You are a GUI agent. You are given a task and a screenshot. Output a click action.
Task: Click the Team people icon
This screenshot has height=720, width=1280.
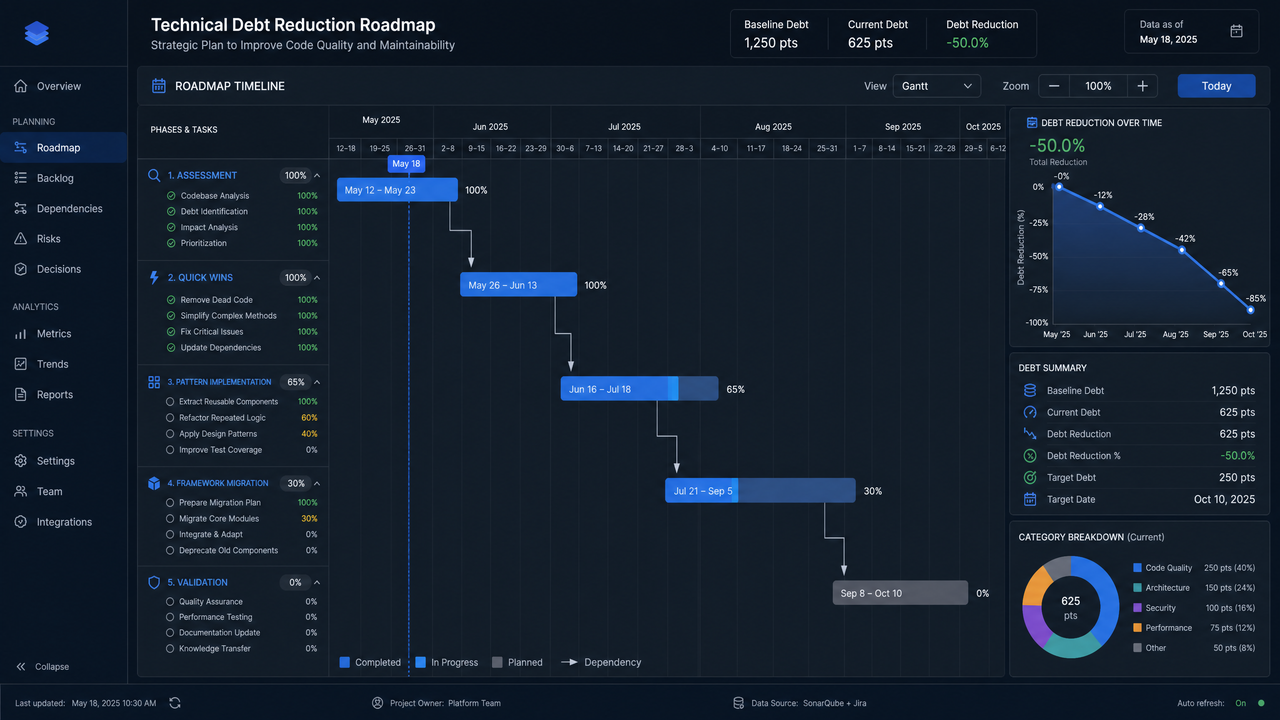coord(20,492)
